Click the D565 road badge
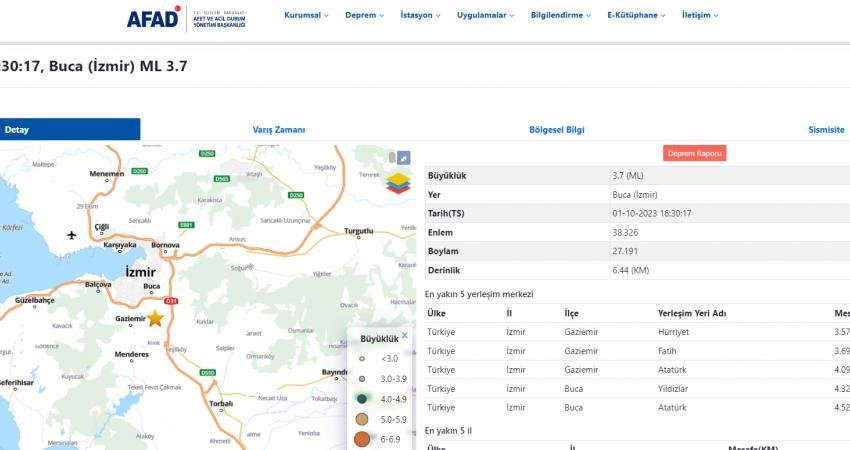850x450 pixels. 222,178
